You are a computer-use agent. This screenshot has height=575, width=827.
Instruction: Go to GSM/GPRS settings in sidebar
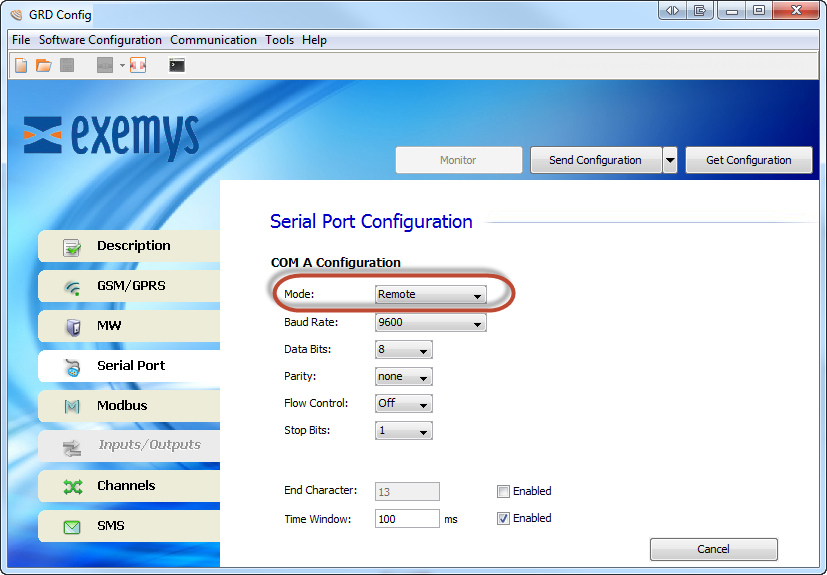click(129, 286)
